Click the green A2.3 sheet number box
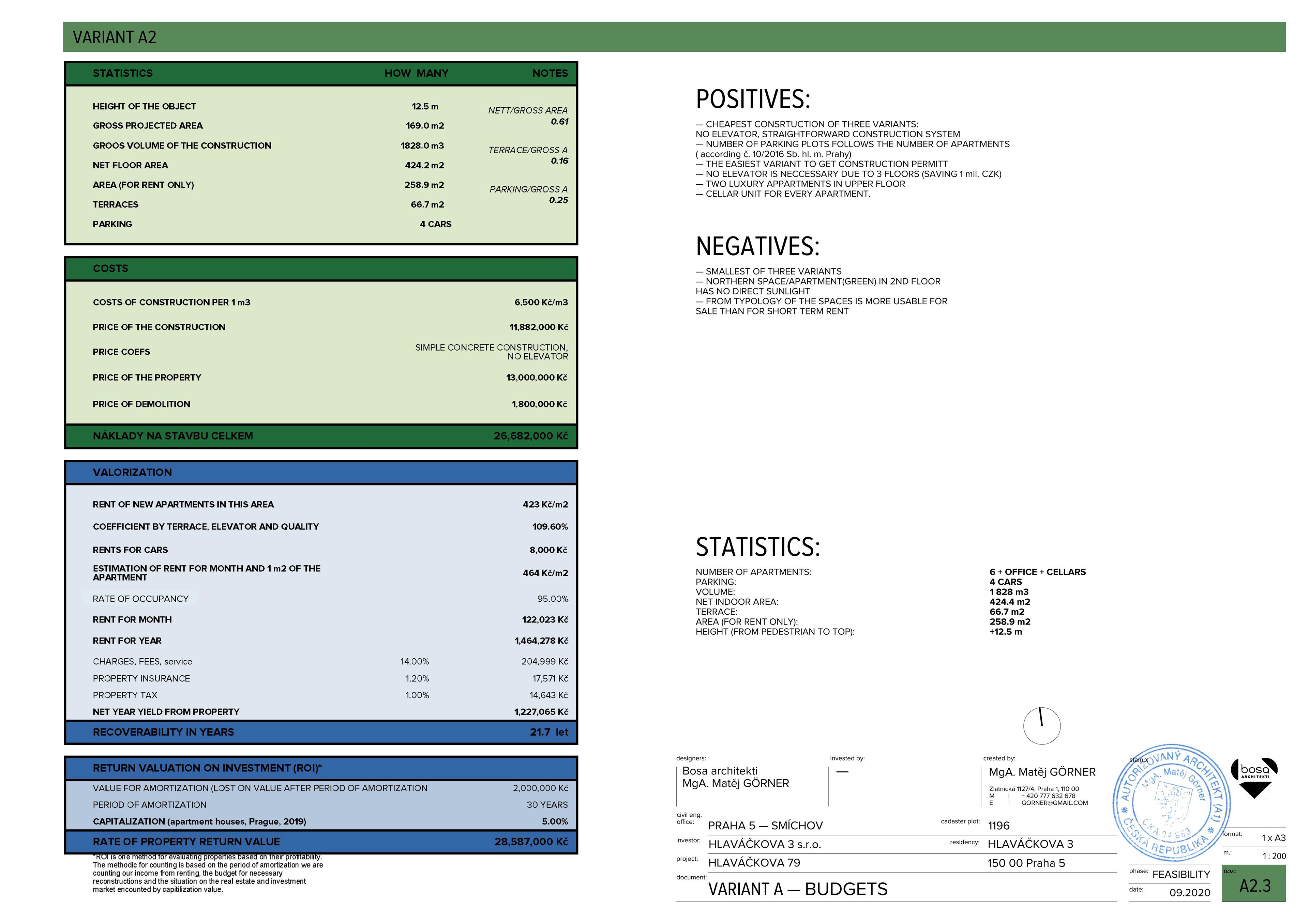The image size is (1309, 924). (1254, 883)
